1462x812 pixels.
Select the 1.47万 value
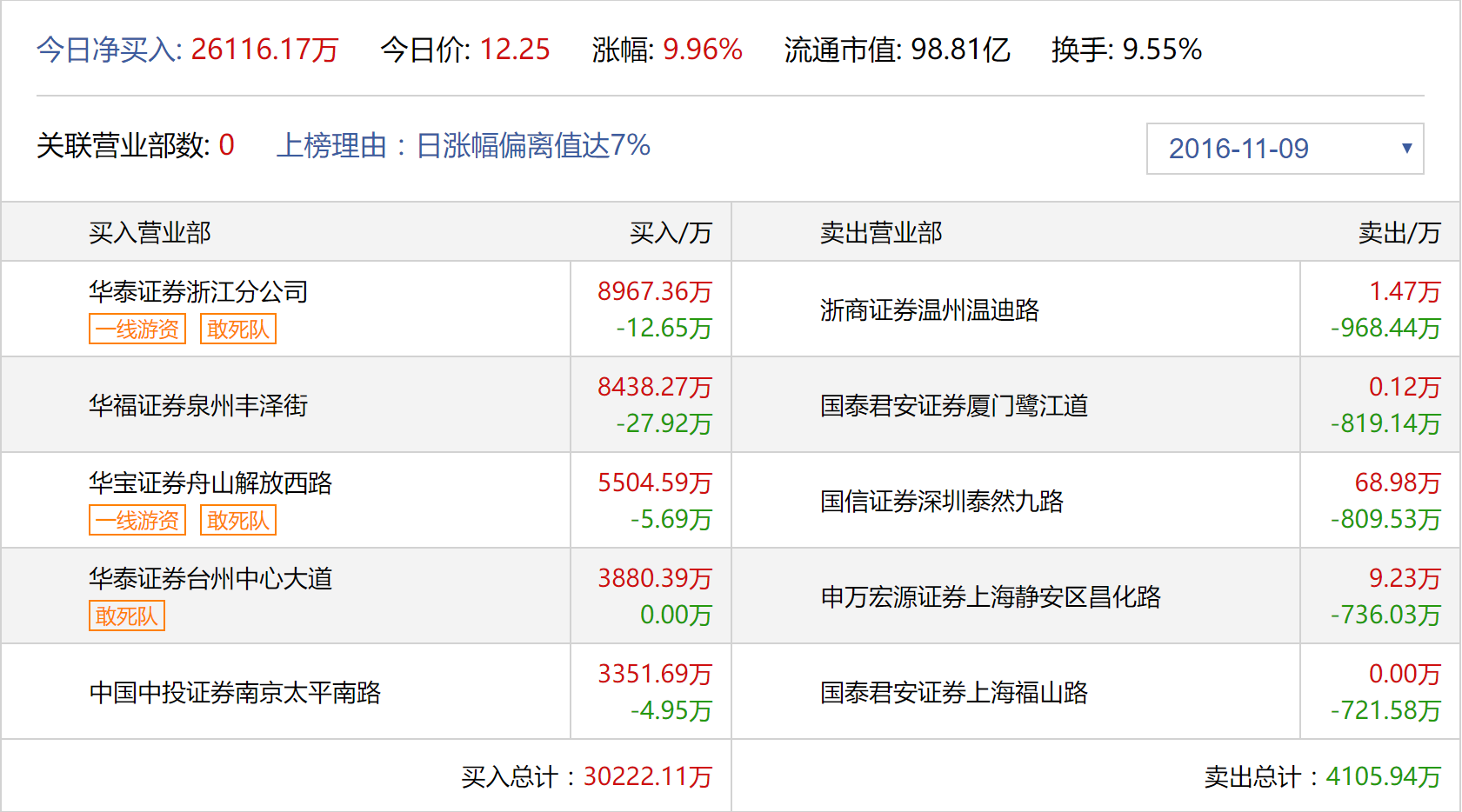(x=1405, y=291)
